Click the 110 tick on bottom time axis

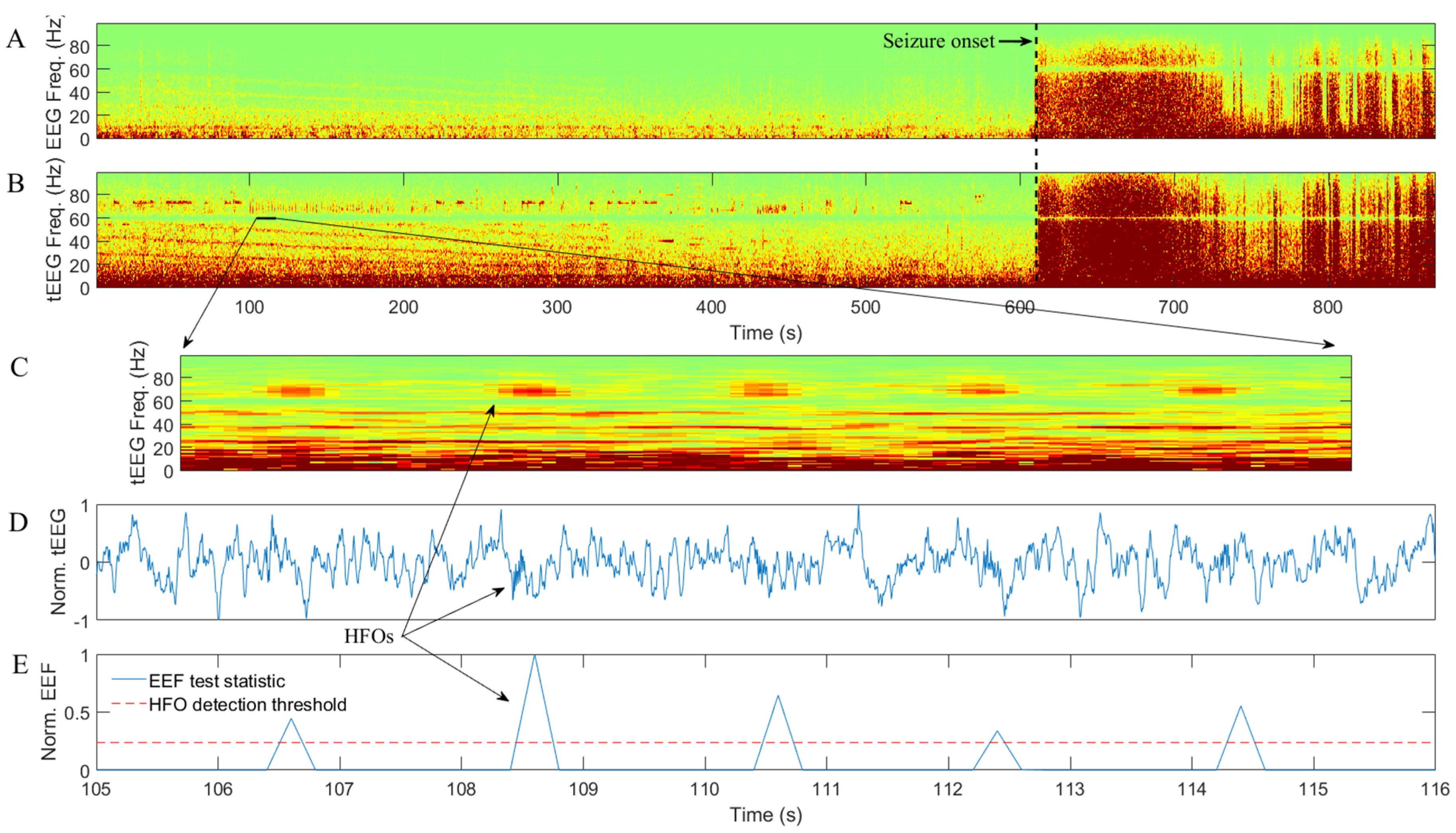pos(705,790)
